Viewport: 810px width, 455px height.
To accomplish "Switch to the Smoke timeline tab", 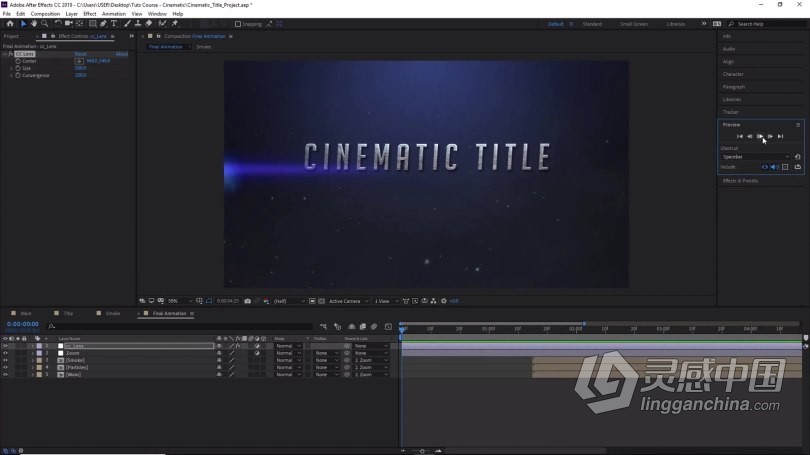I will 113,313.
